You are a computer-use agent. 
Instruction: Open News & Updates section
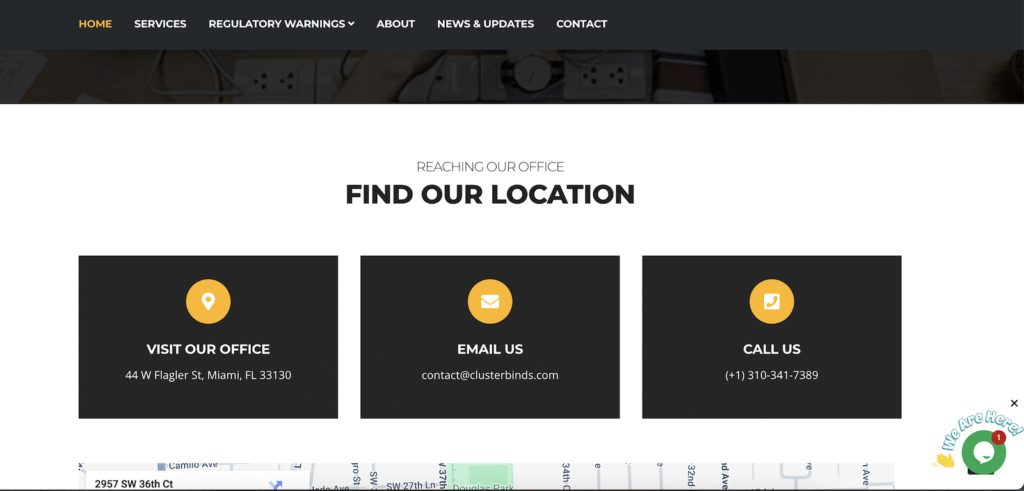[x=485, y=24]
